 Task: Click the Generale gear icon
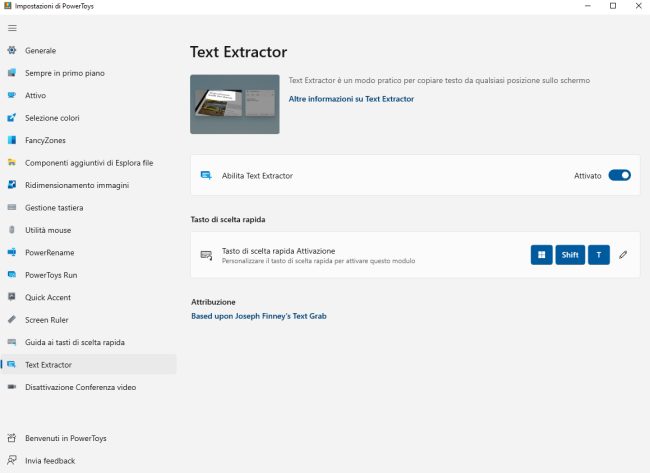[x=12, y=50]
